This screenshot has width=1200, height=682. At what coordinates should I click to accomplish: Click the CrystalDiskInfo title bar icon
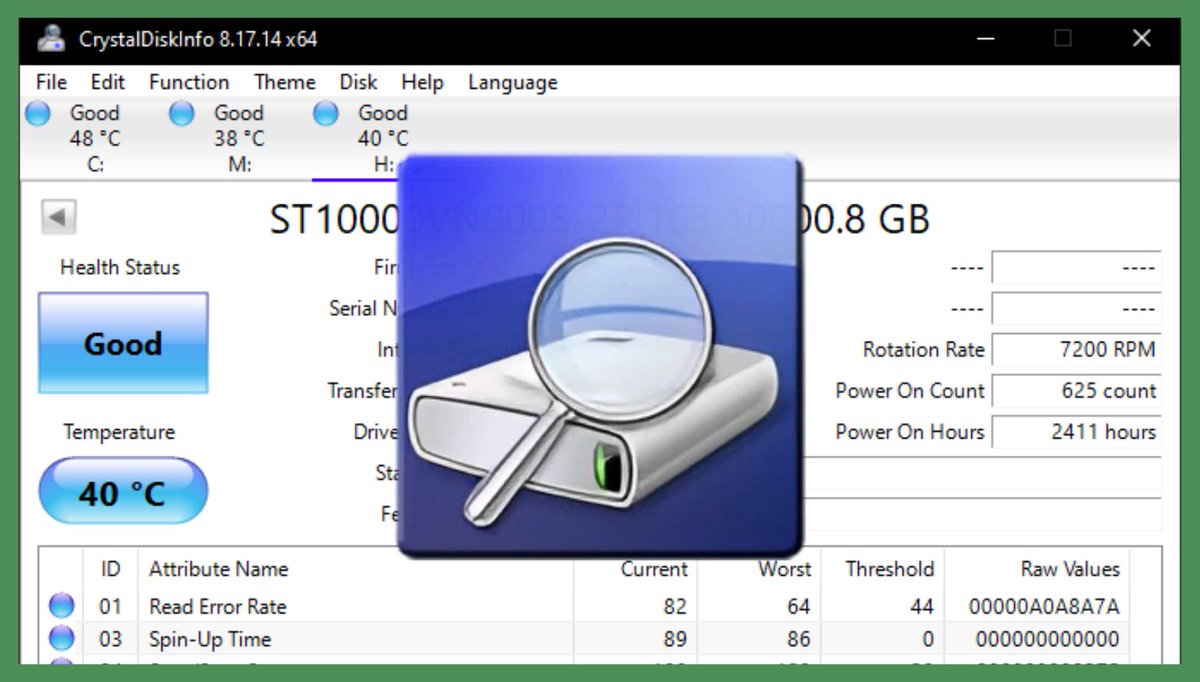click(x=50, y=37)
